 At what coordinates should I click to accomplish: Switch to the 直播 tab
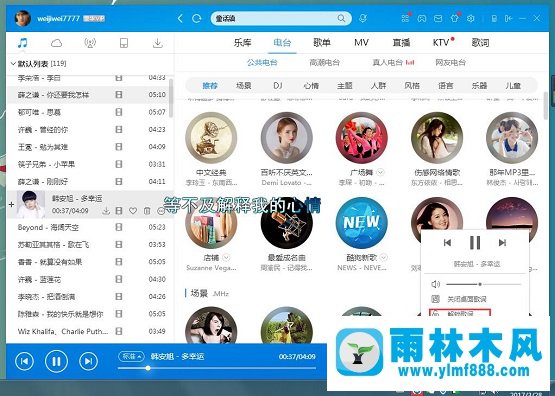pyautogui.click(x=401, y=43)
